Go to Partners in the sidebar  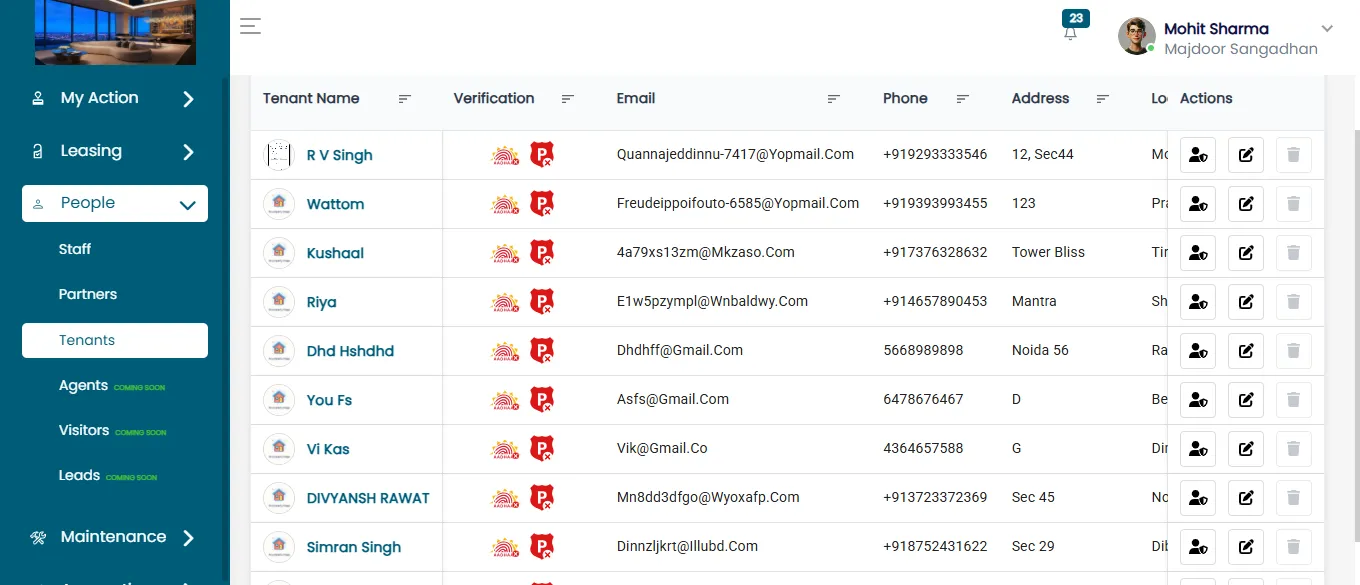point(88,294)
